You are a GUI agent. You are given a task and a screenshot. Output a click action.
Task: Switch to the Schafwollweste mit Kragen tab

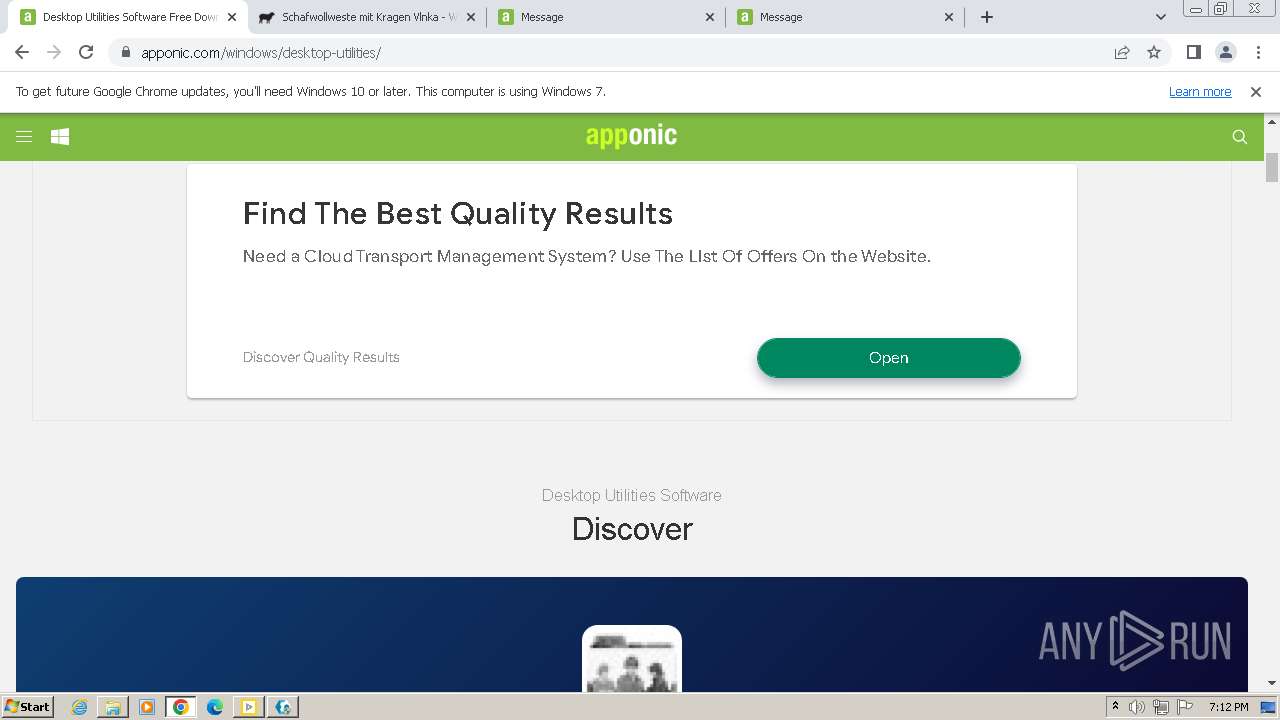tap(368, 17)
